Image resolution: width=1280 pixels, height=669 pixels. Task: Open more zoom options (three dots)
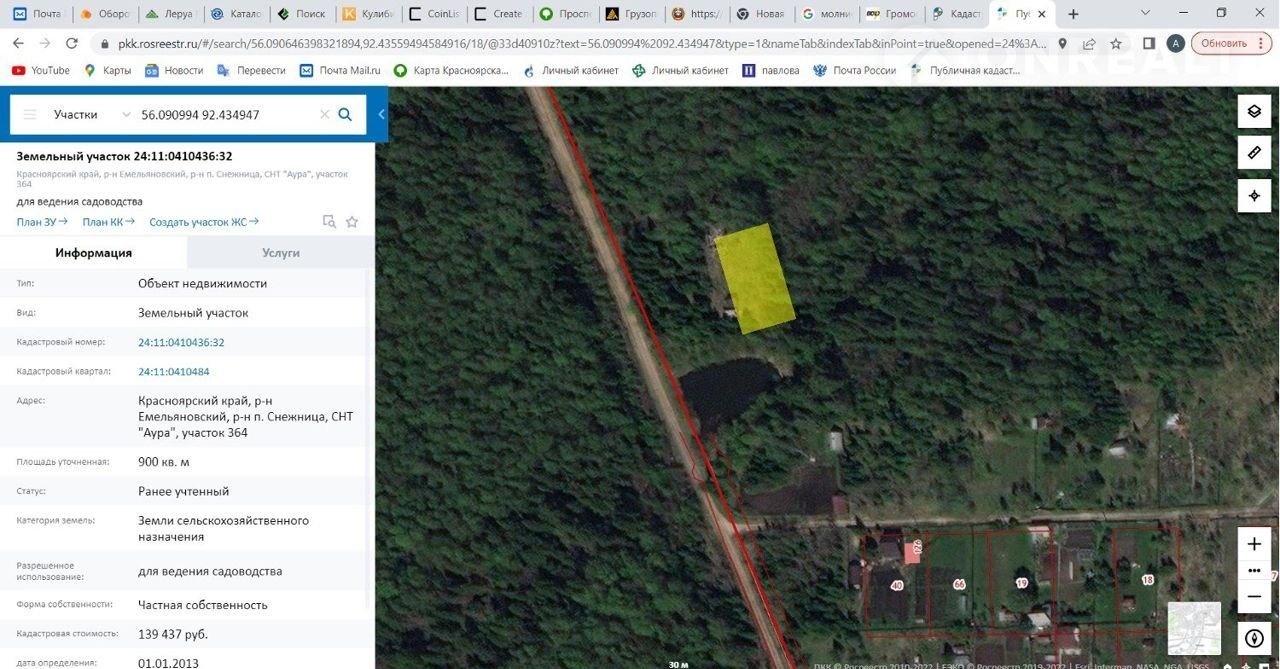click(1254, 571)
